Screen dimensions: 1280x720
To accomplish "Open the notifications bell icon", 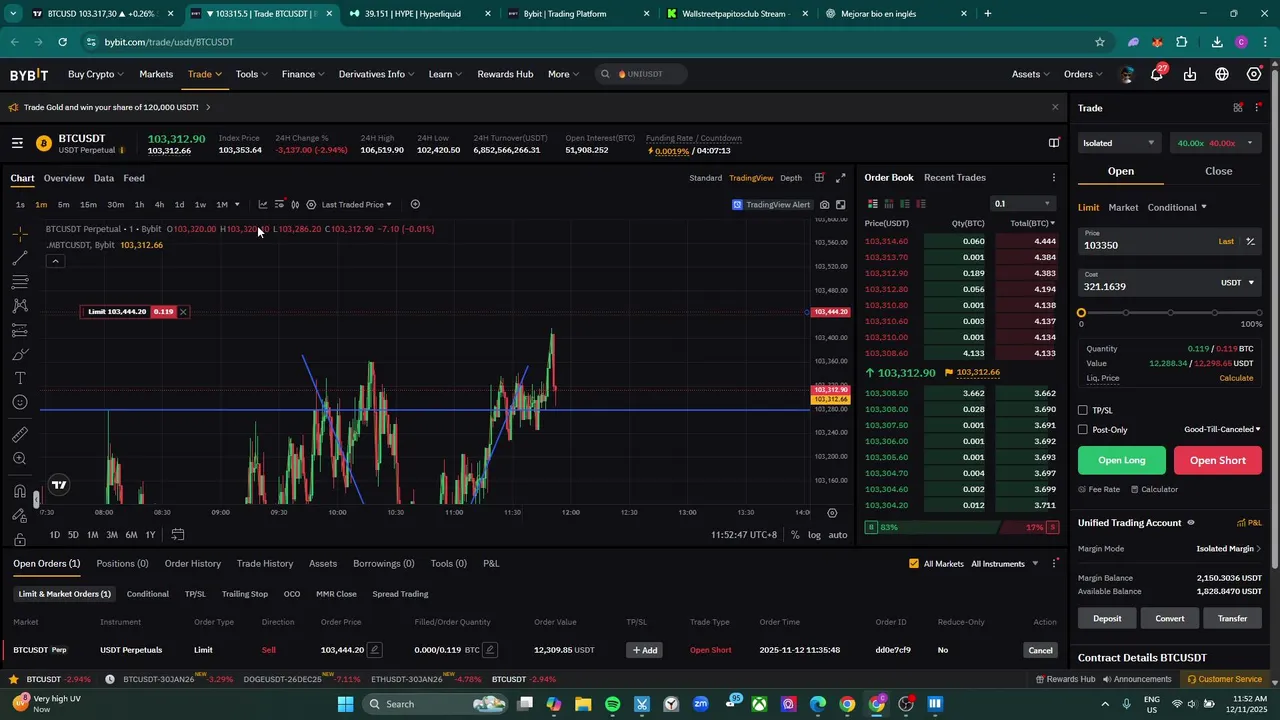I will [1157, 74].
